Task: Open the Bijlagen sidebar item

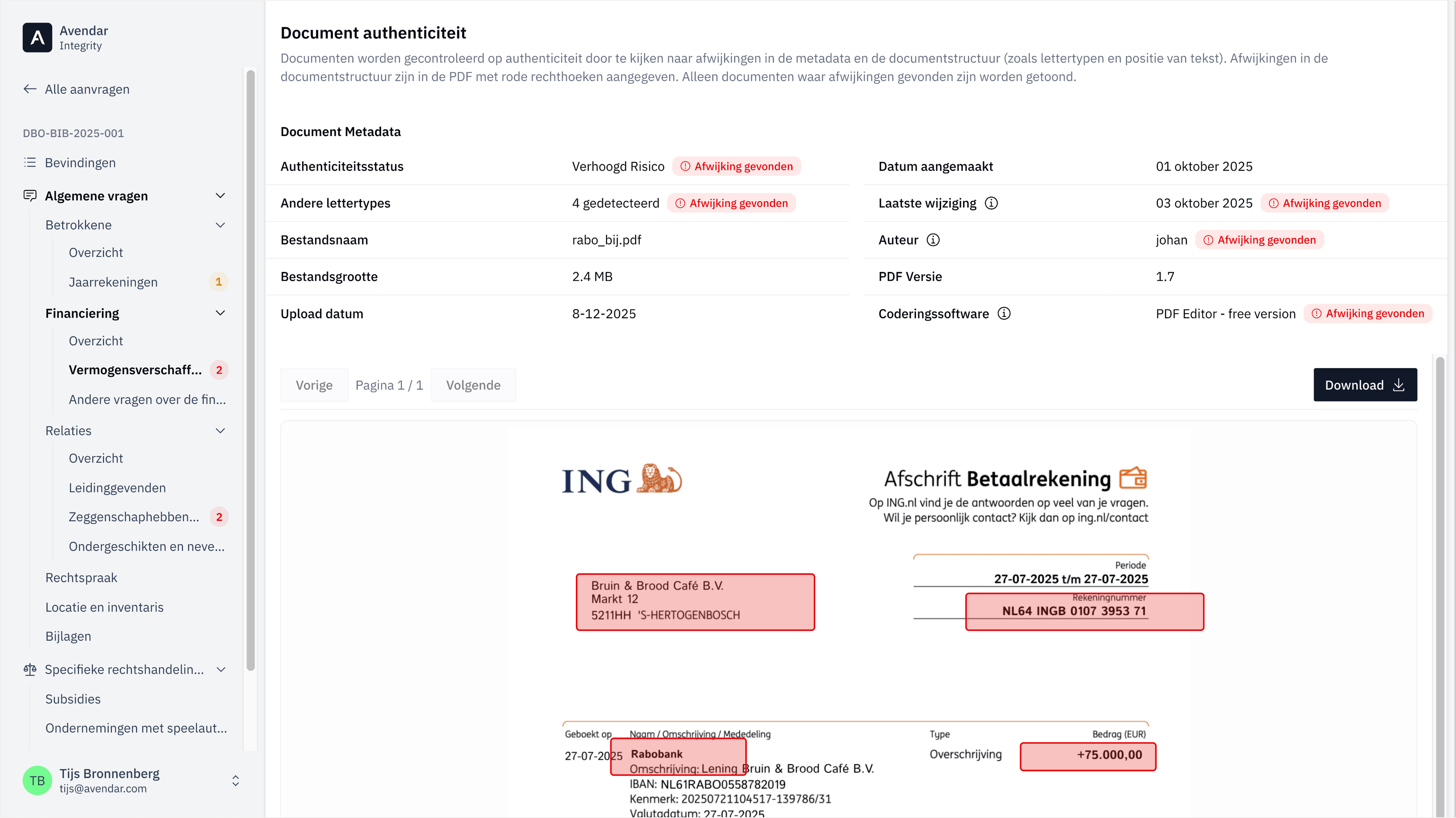Action: pos(68,636)
